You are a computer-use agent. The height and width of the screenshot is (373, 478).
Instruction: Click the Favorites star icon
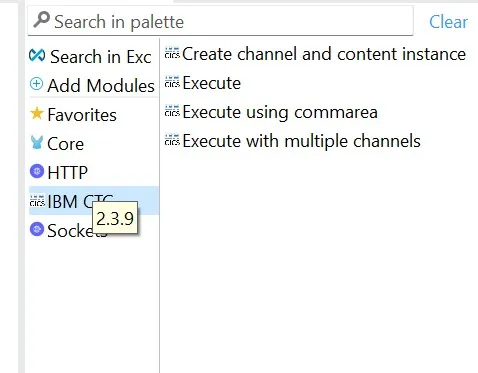pos(37,113)
